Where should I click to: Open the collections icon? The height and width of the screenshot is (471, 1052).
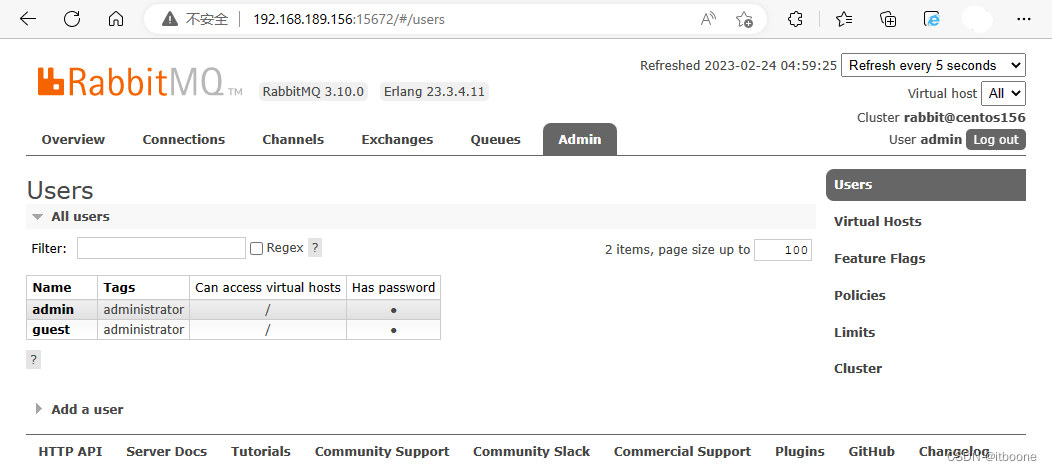coord(888,19)
